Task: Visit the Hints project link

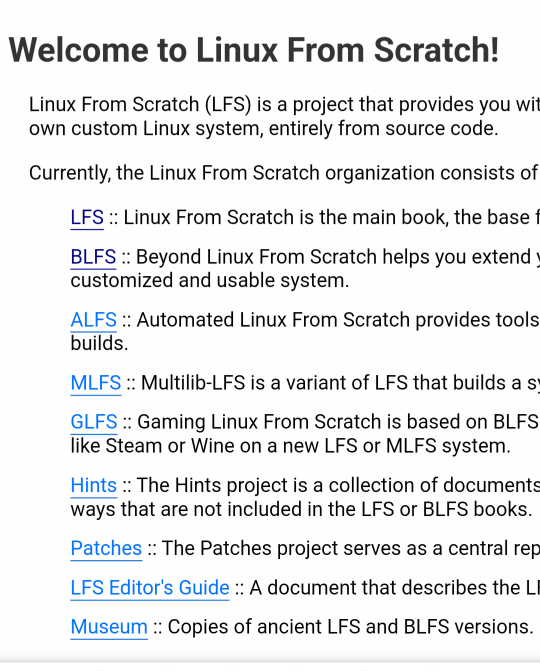Action: [94, 485]
